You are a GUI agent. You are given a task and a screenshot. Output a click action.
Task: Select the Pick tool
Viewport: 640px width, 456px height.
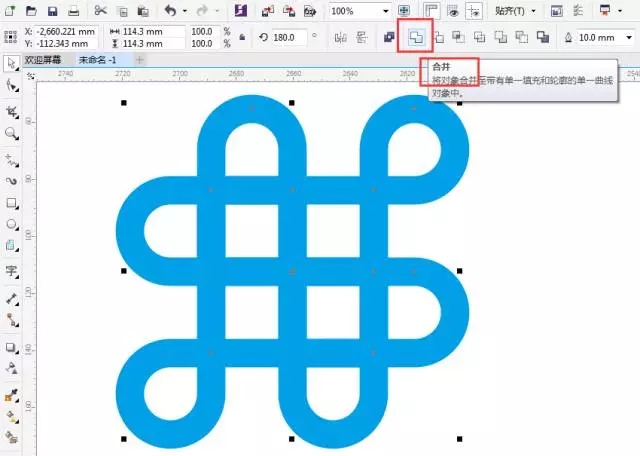click(11, 64)
